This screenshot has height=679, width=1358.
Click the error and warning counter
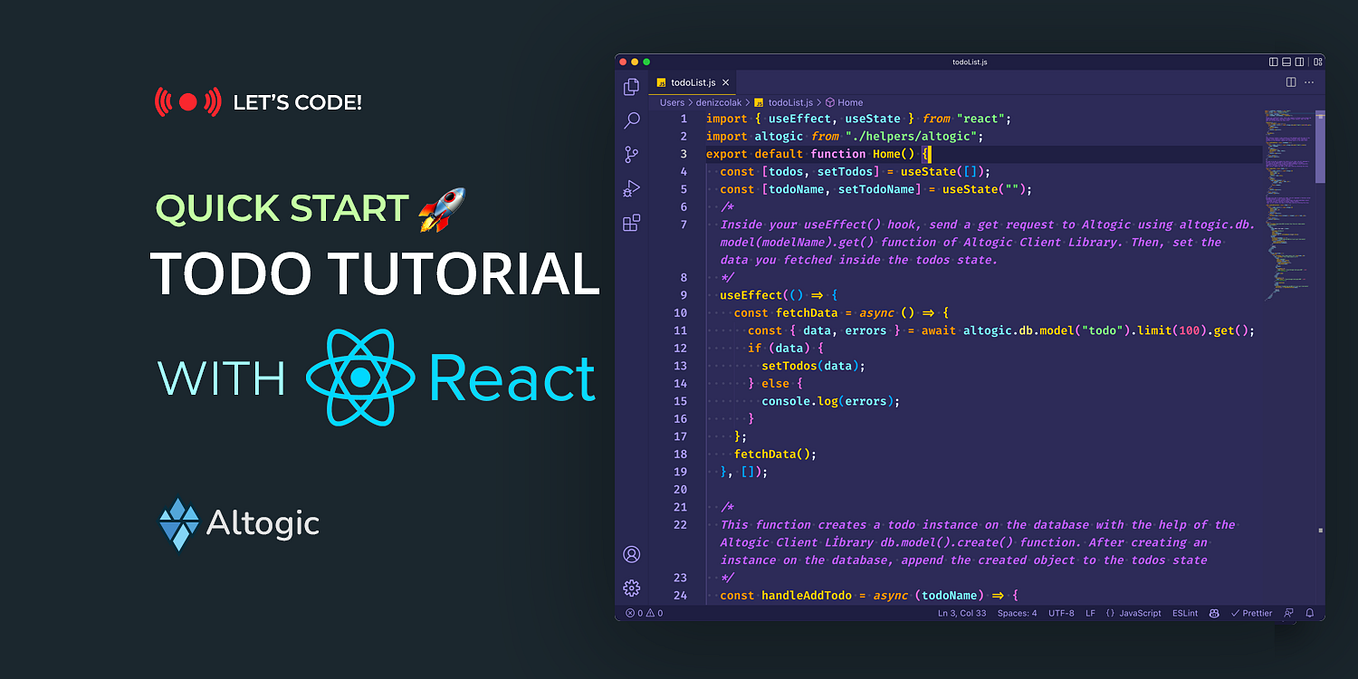pos(646,612)
